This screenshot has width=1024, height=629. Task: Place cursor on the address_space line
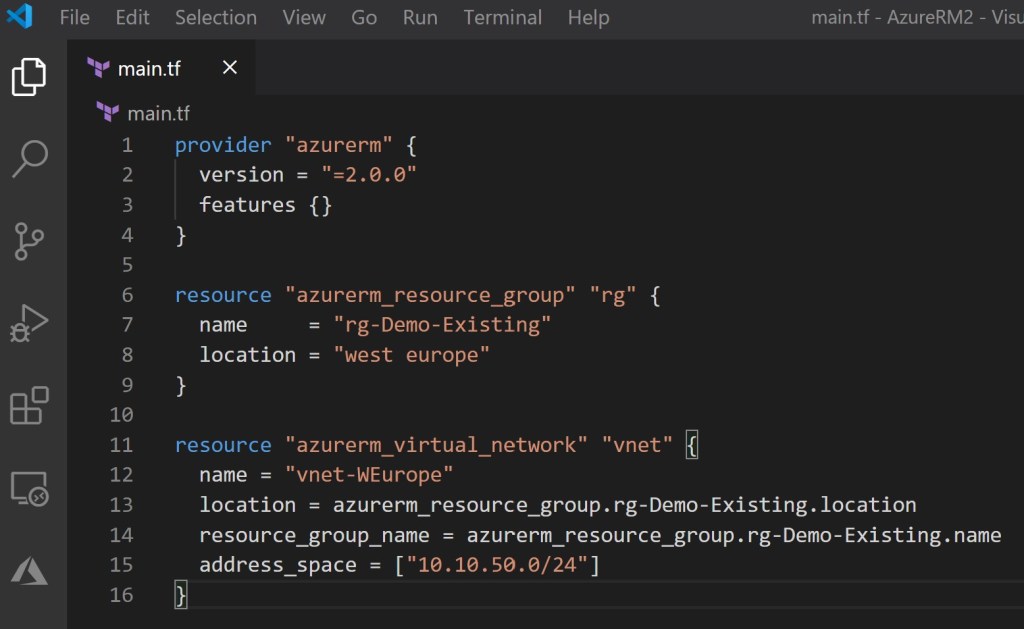(x=400, y=565)
